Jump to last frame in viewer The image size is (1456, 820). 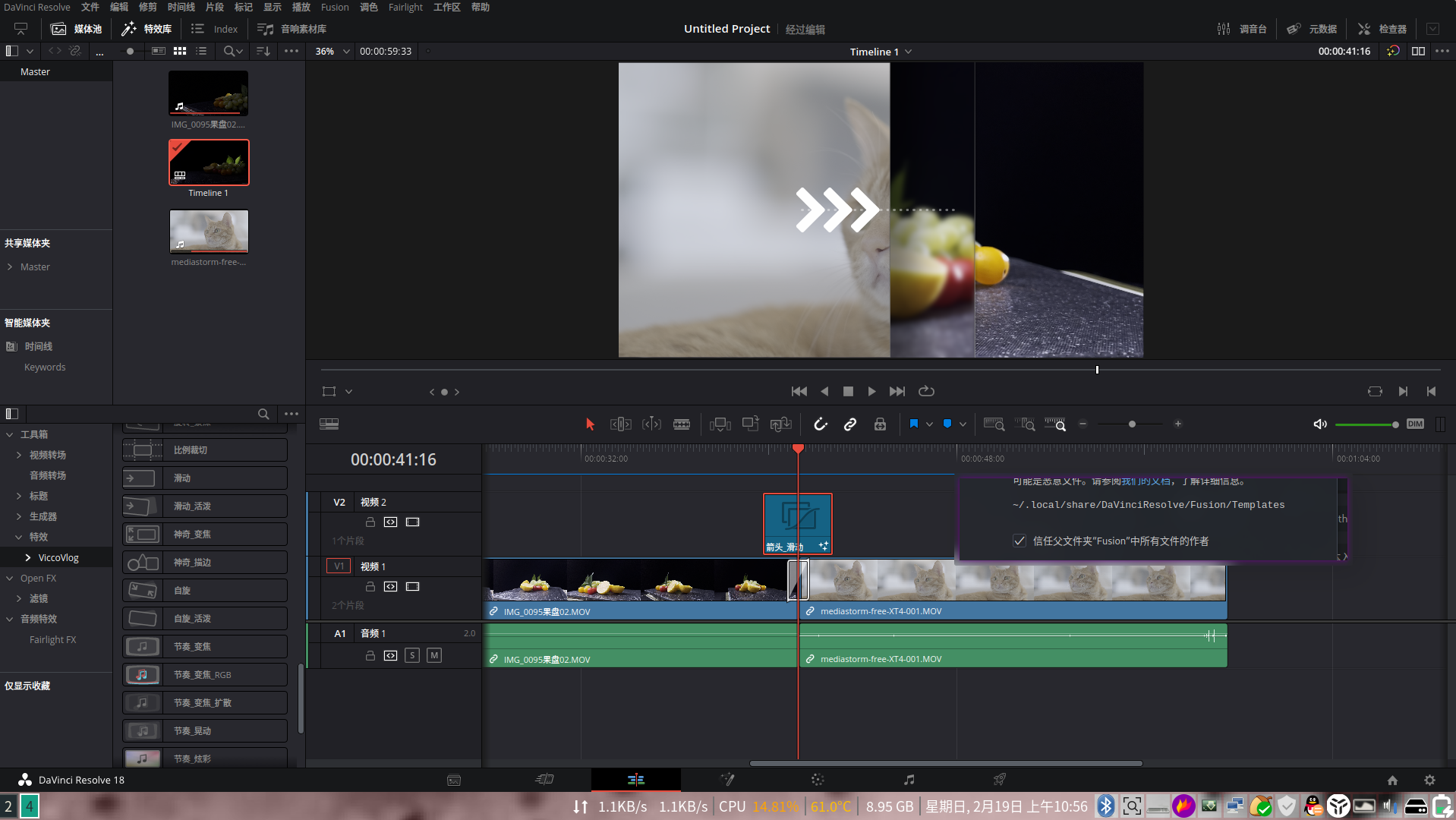pos(897,392)
